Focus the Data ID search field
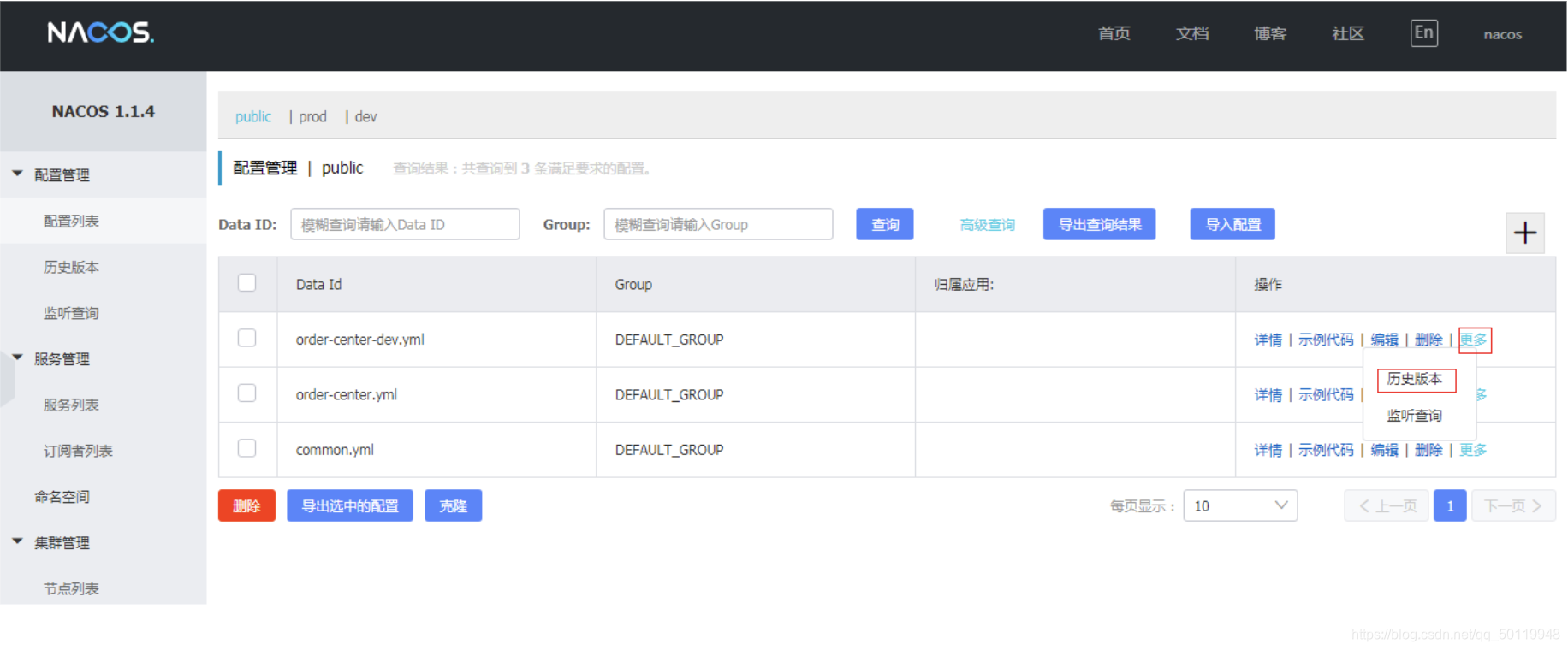1568x650 pixels. [x=405, y=224]
